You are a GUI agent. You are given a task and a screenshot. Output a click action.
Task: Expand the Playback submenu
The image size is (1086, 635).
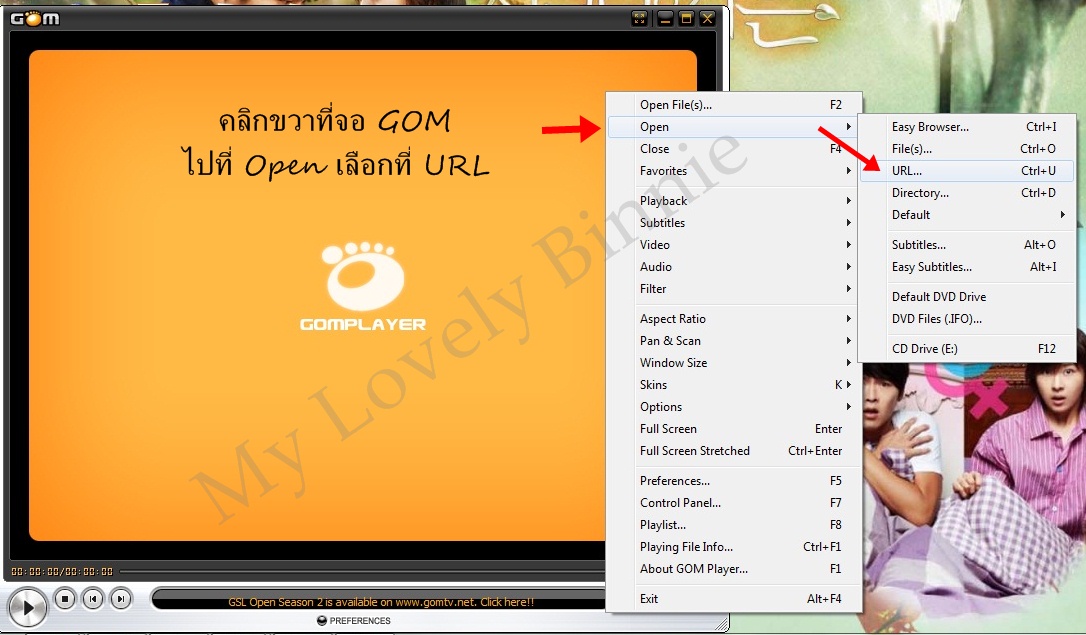click(x=734, y=201)
